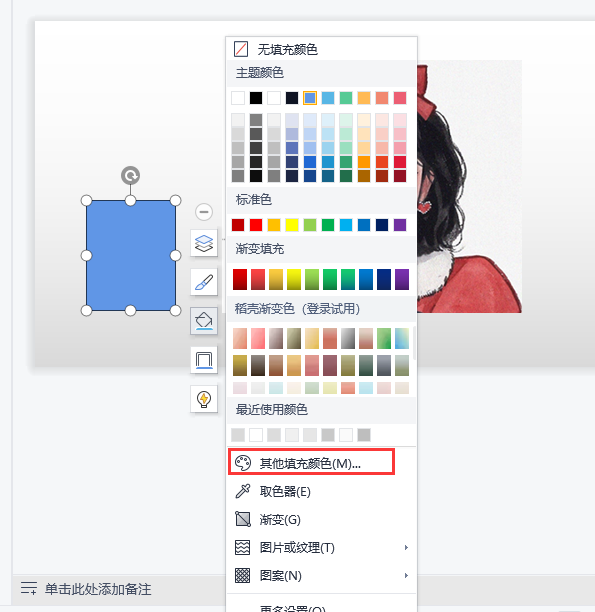Viewport: 595px width, 612px height.
Task: Click the top-left resize handle of rectangle
Action: (x=86, y=201)
